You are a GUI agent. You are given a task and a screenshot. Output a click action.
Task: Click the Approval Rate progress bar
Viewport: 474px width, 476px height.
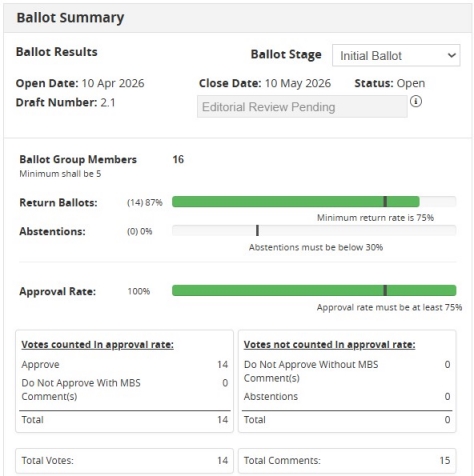pyautogui.click(x=314, y=290)
